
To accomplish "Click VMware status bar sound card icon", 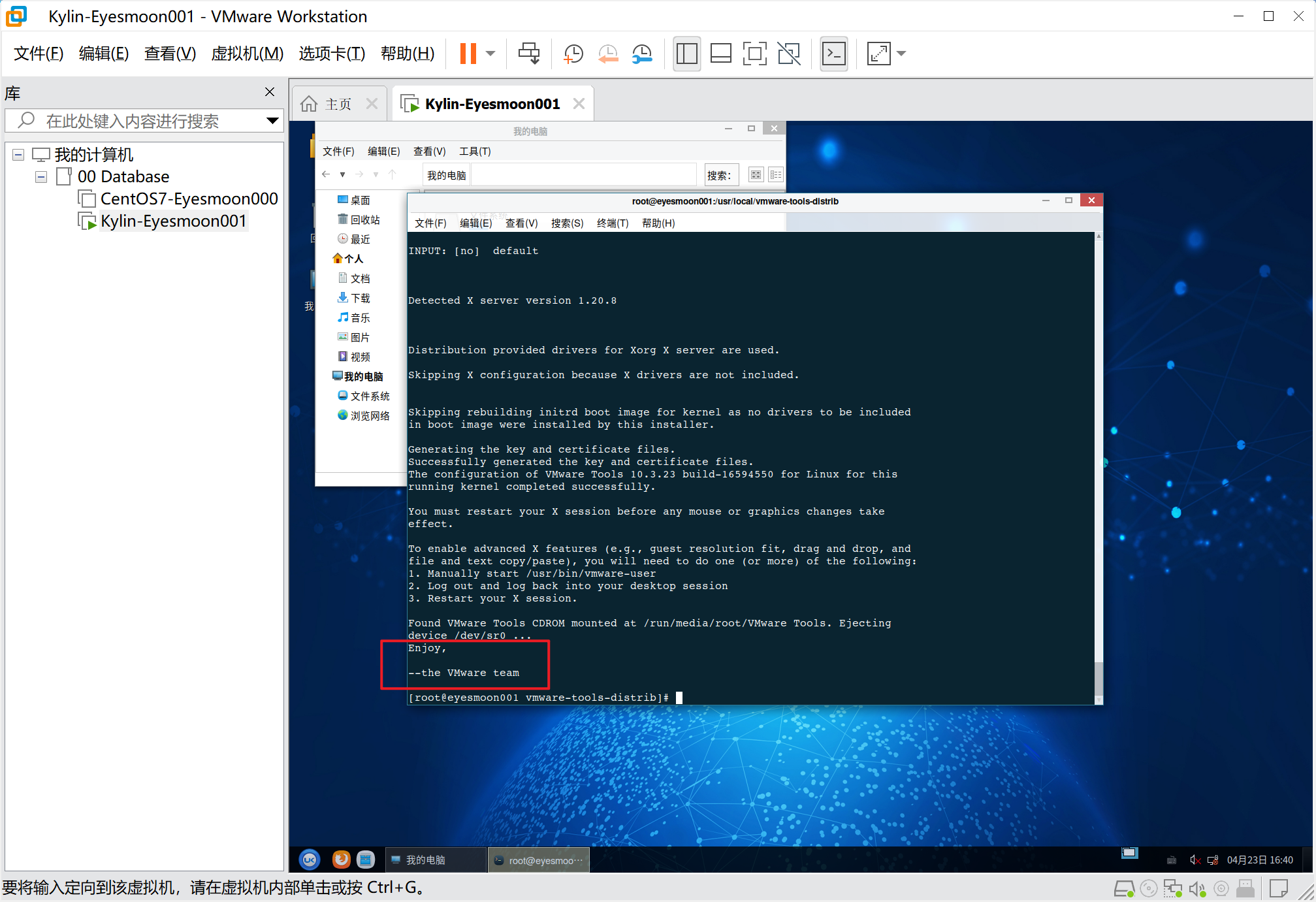I will (x=1196, y=888).
